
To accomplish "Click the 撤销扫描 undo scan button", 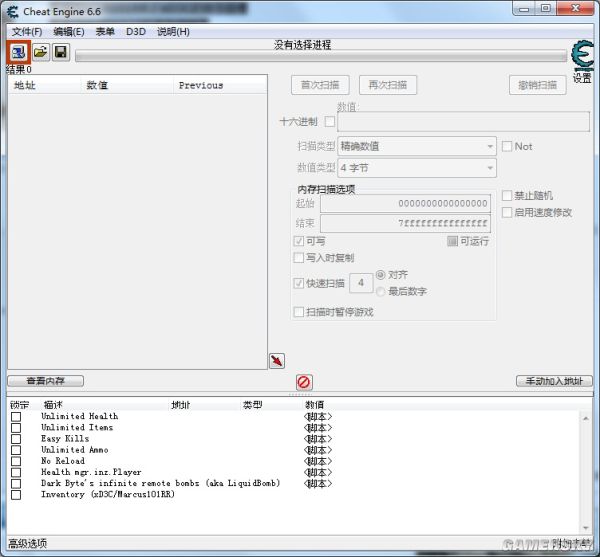I will pos(538,85).
